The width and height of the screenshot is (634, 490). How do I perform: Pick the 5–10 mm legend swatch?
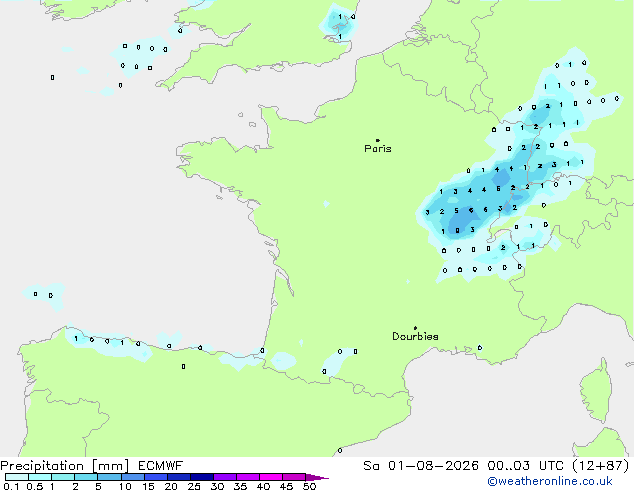click(x=109, y=477)
